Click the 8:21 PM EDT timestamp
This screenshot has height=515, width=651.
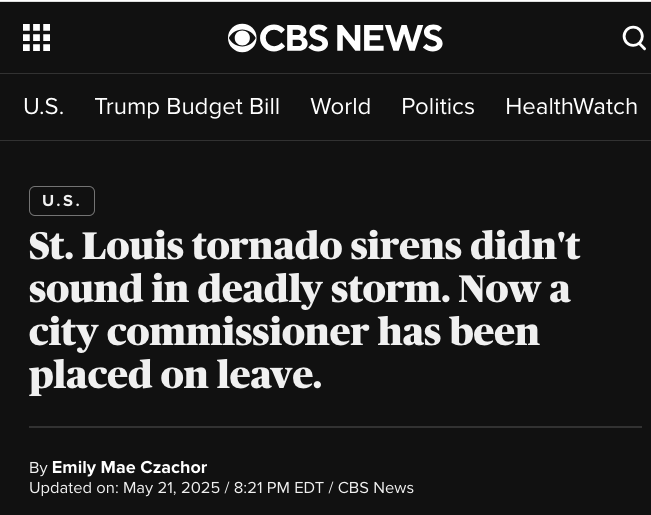[x=279, y=488]
